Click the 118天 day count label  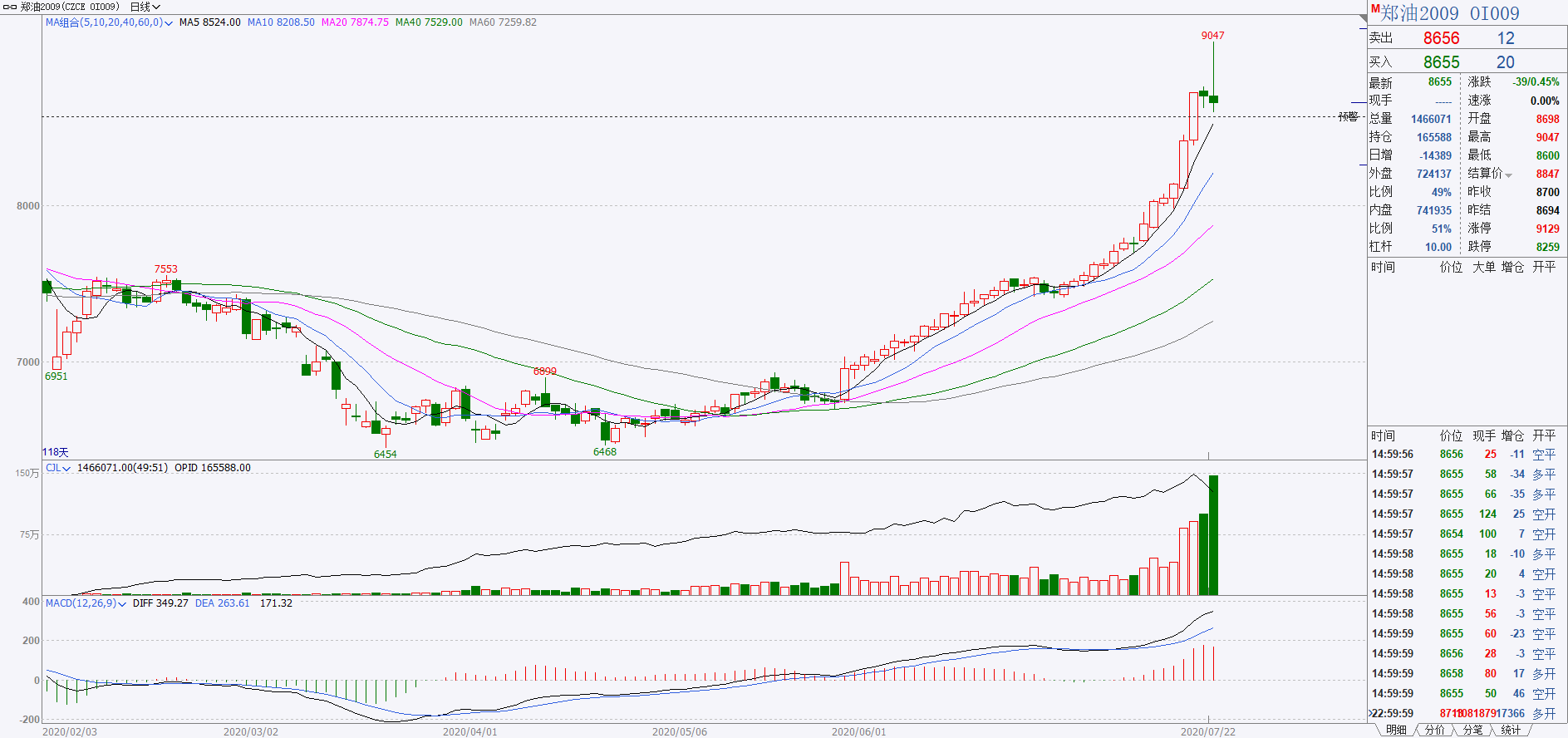pyautogui.click(x=56, y=452)
